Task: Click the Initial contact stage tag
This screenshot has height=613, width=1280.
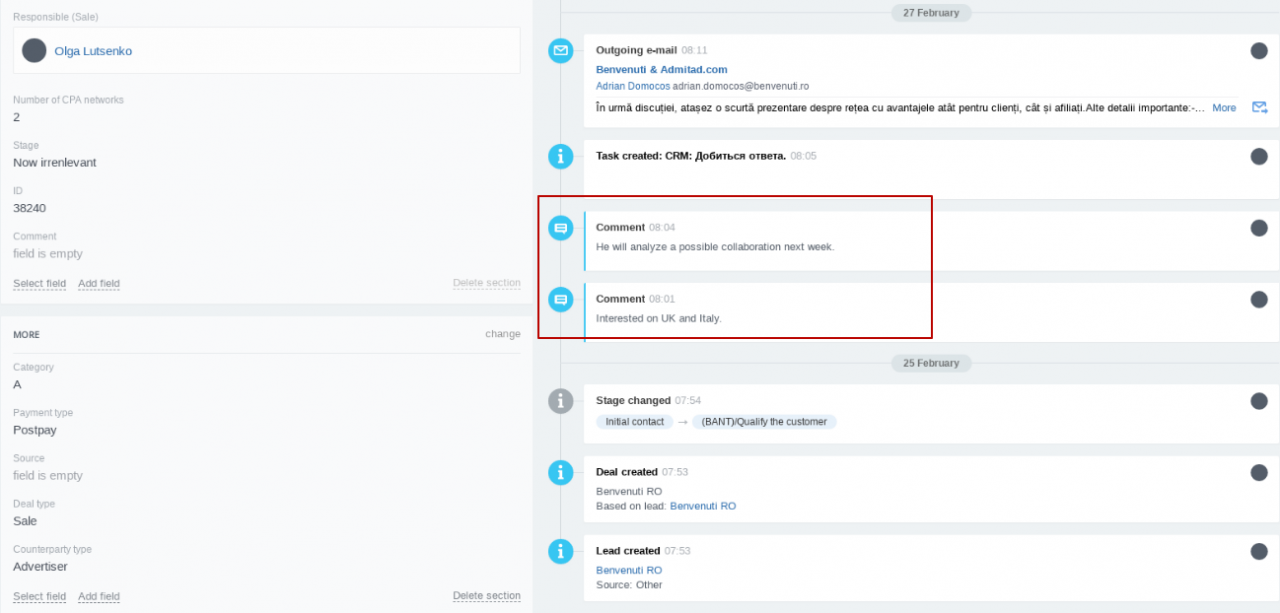Action: point(635,422)
